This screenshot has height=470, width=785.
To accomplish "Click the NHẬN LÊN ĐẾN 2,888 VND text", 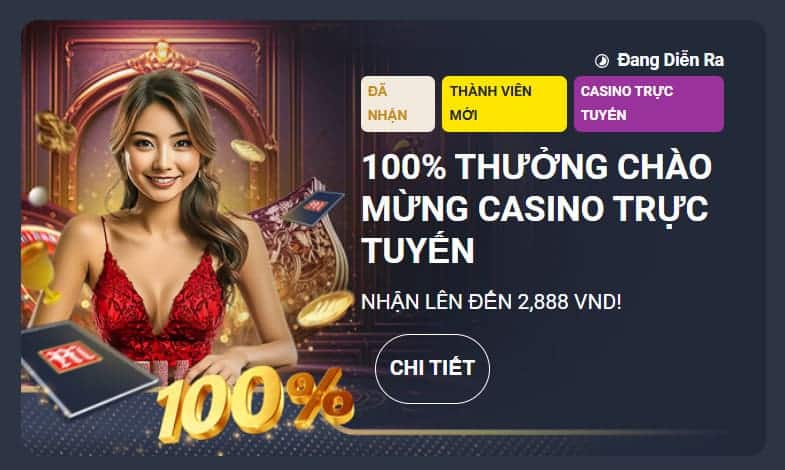I will [x=491, y=302].
